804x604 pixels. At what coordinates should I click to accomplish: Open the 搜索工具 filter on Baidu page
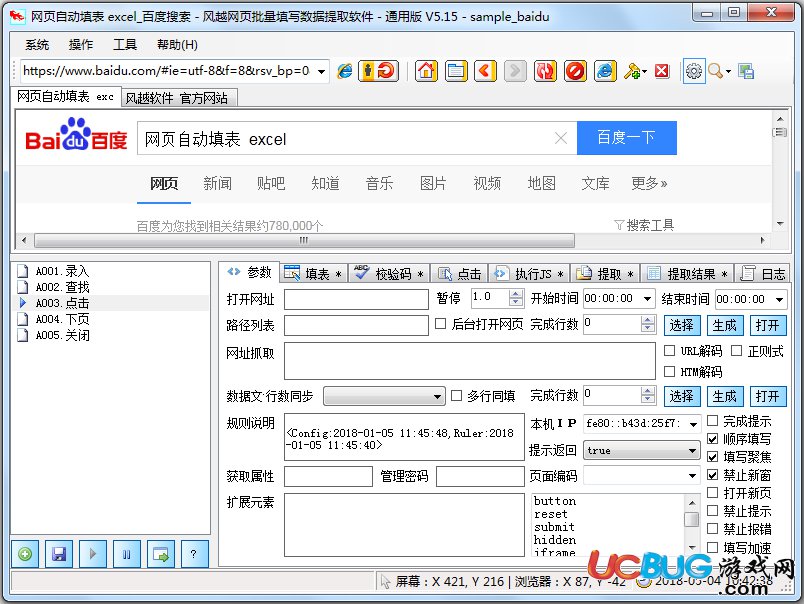click(644, 225)
